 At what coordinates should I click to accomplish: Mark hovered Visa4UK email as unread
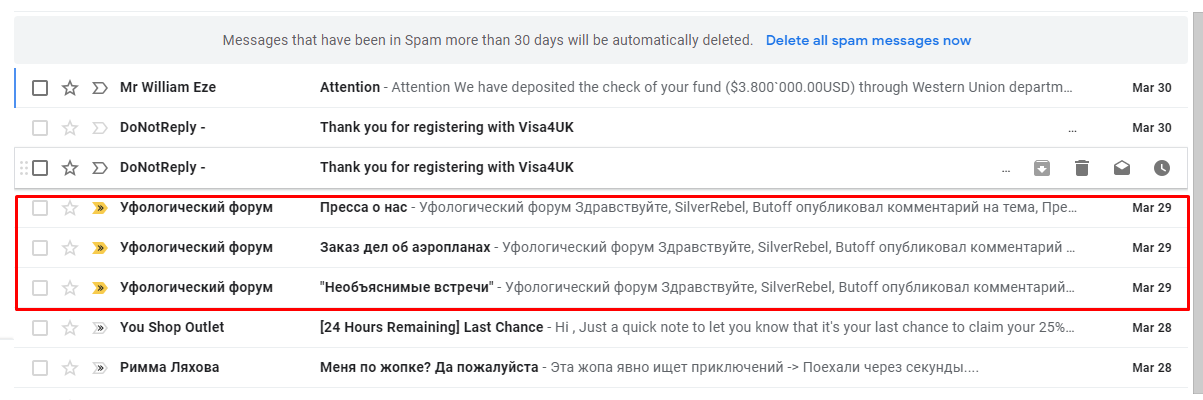[1122, 168]
